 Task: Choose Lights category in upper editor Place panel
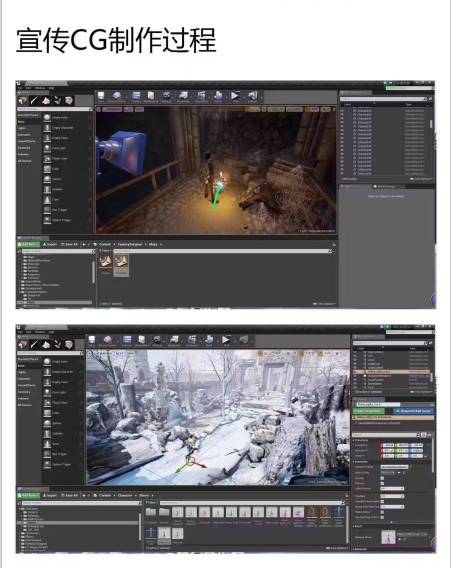pos(22,128)
